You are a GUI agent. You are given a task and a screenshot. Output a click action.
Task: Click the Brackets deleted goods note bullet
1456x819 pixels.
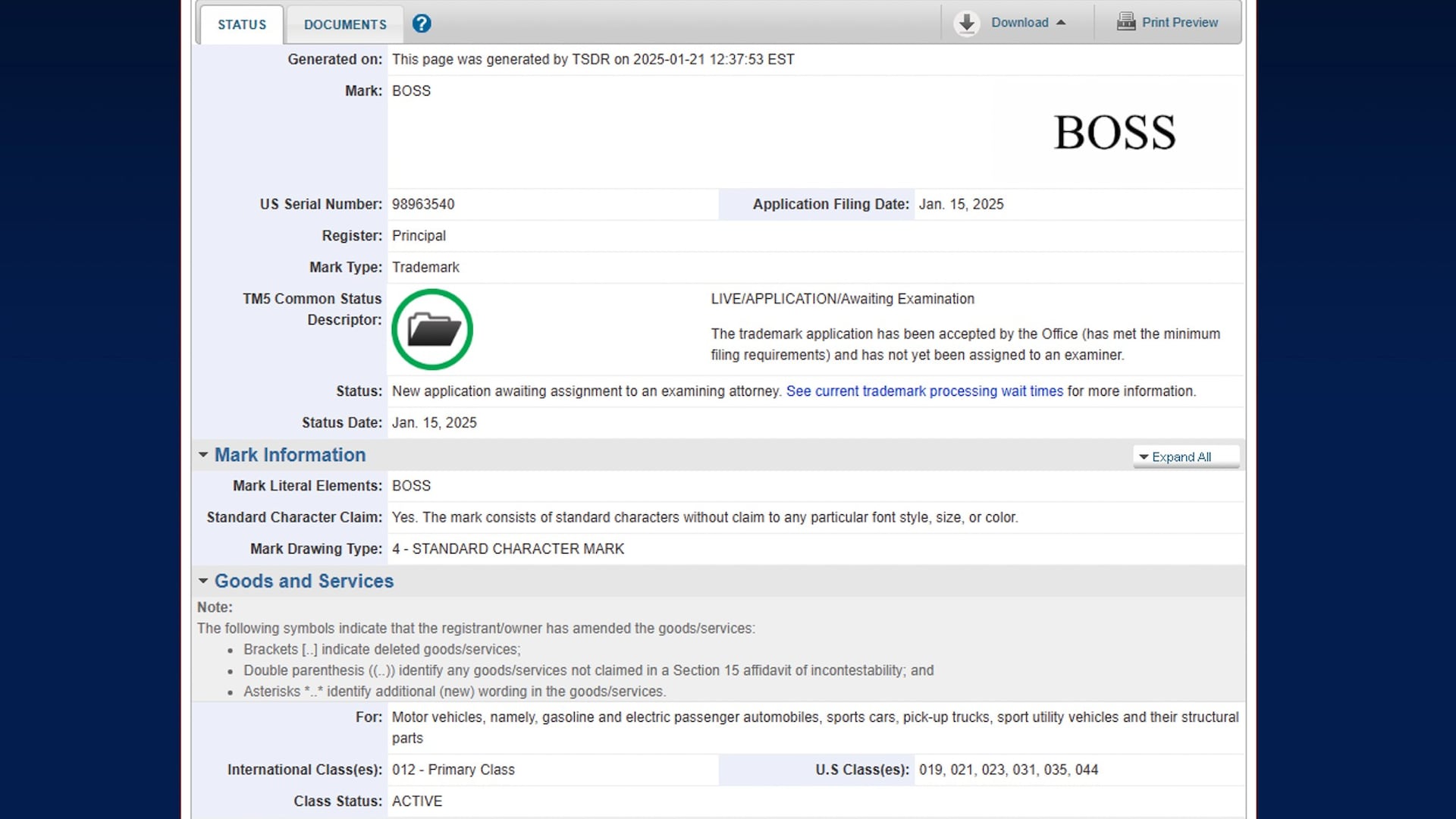tap(382, 649)
